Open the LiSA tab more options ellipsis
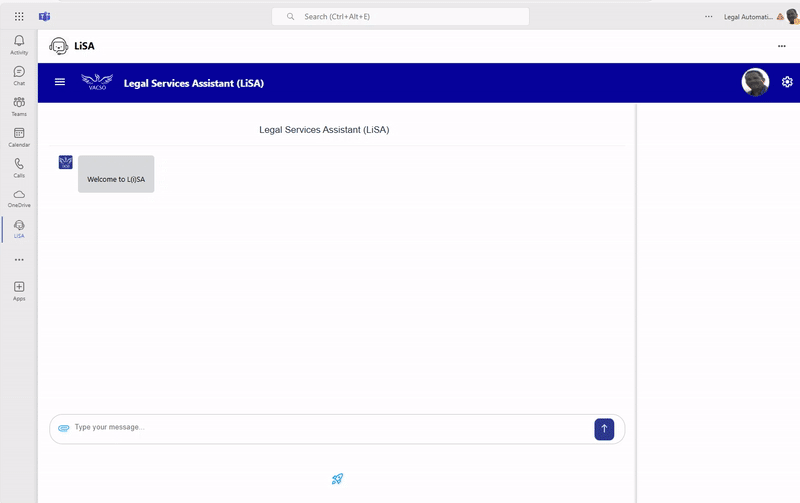The height and width of the screenshot is (503, 800). (x=782, y=46)
